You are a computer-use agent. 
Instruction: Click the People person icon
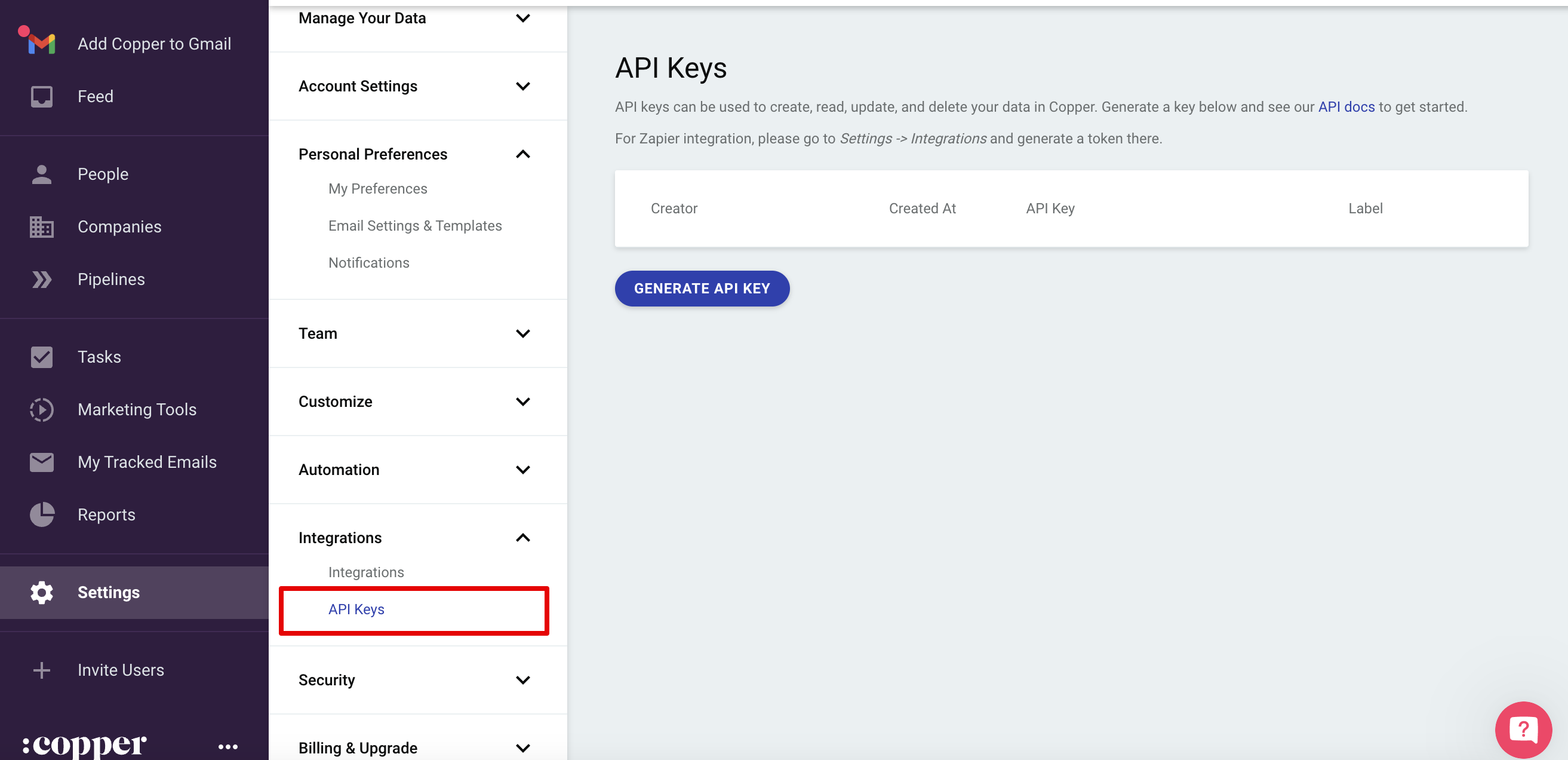pos(41,174)
